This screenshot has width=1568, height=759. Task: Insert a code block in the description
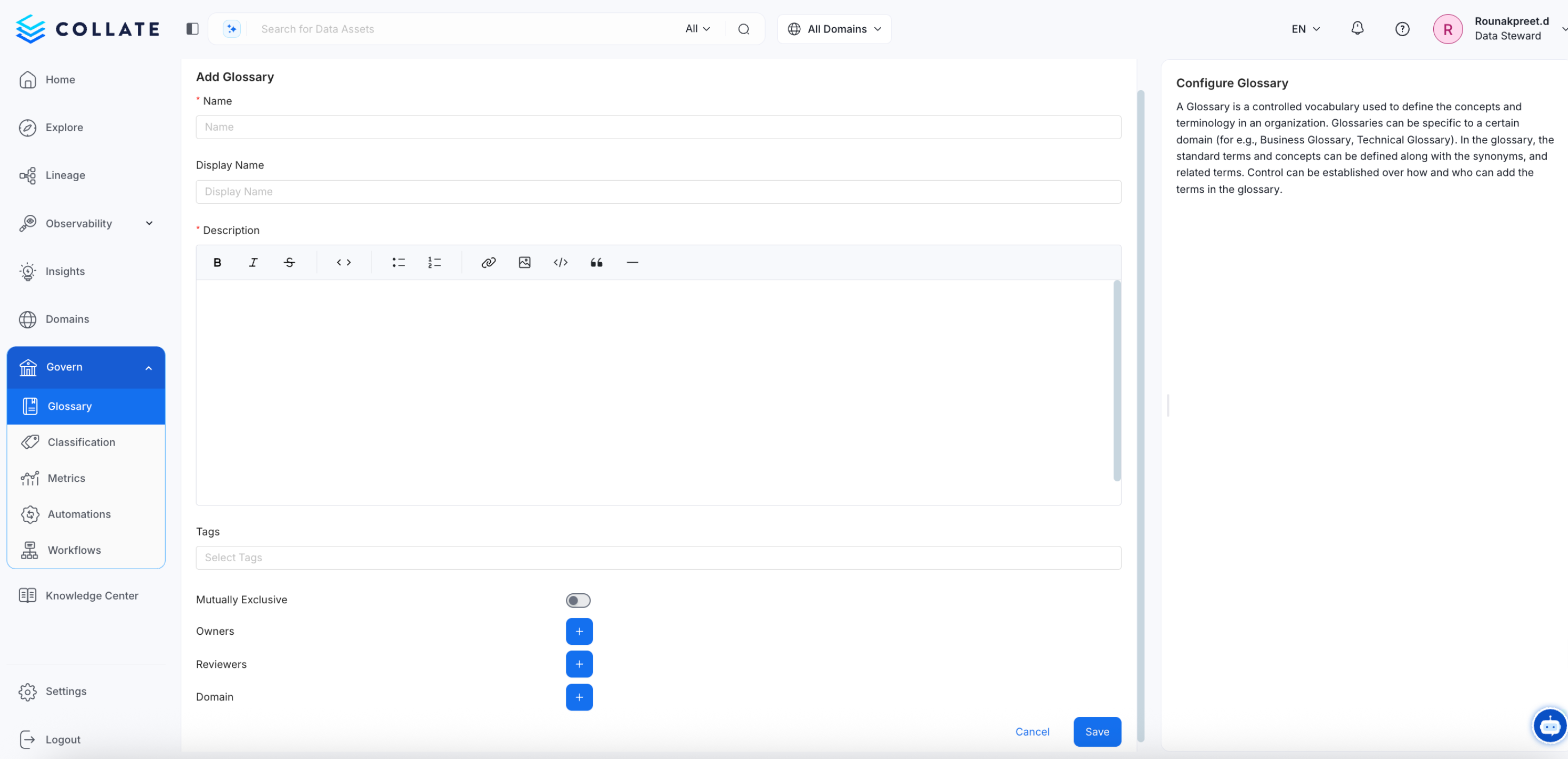click(560, 262)
